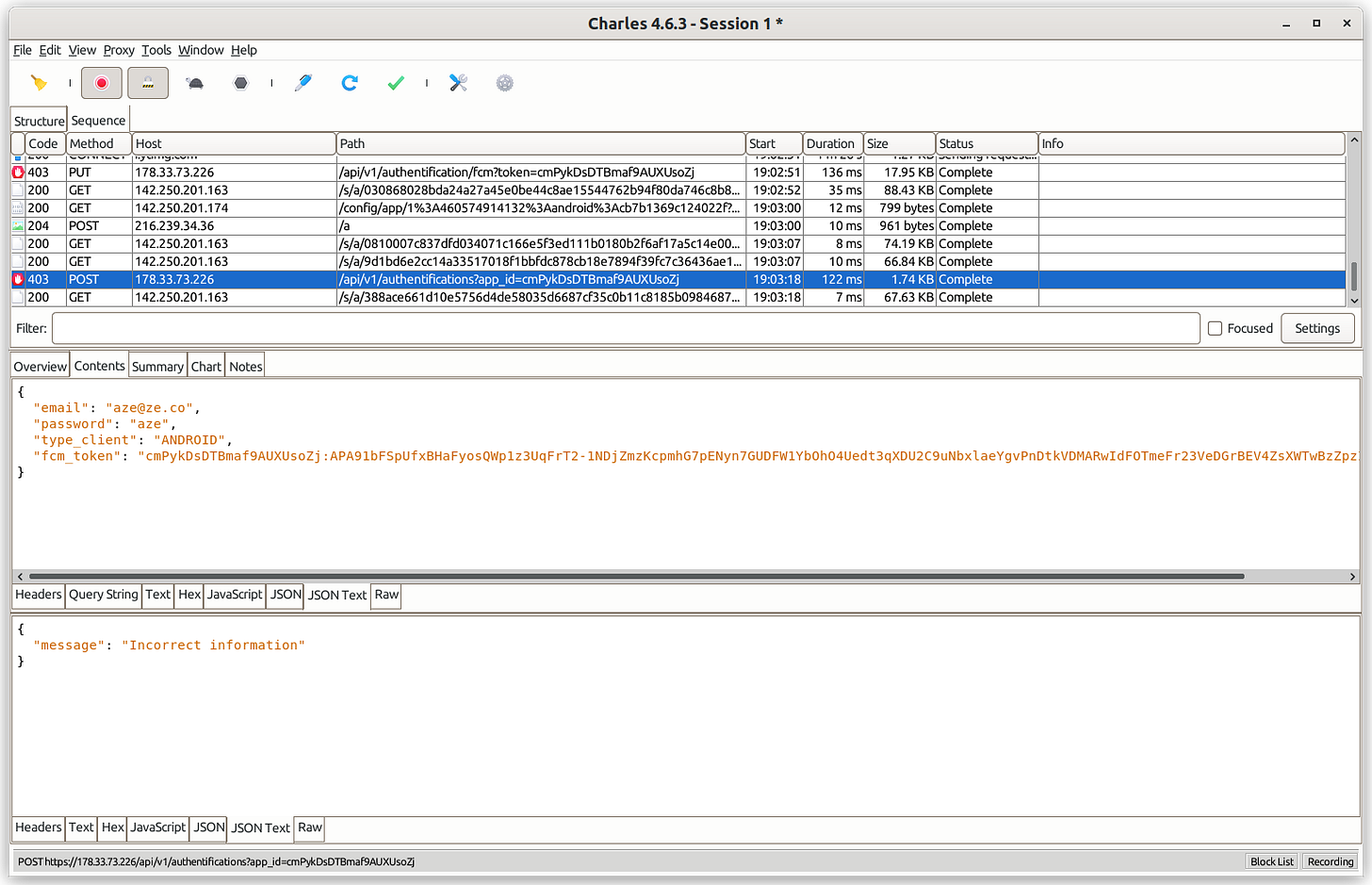Screen dimensions: 1372x885
Task: Sort by the Duration column header
Action: [x=833, y=143]
